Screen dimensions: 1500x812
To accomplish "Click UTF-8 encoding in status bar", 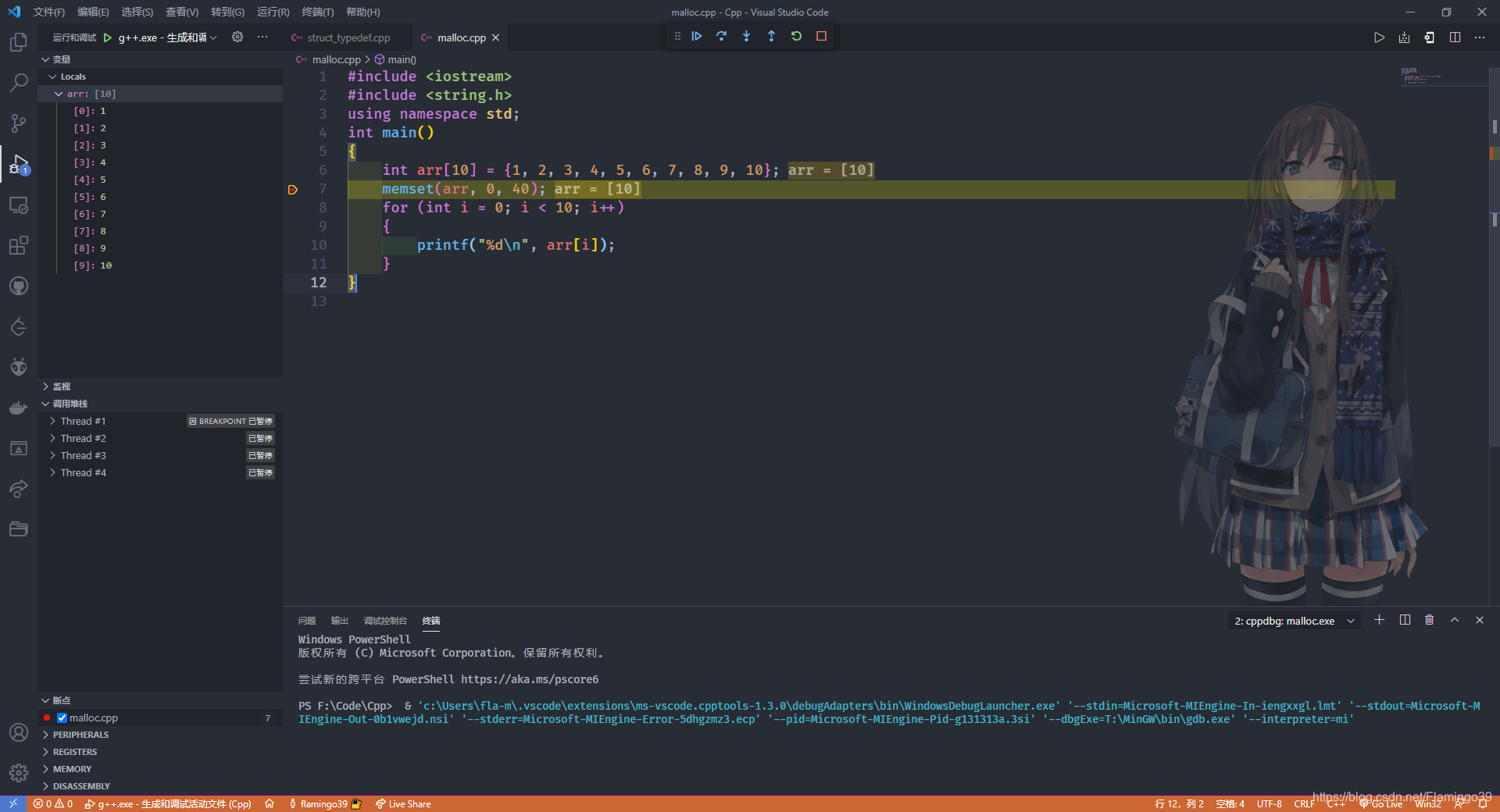I will click(x=1270, y=803).
